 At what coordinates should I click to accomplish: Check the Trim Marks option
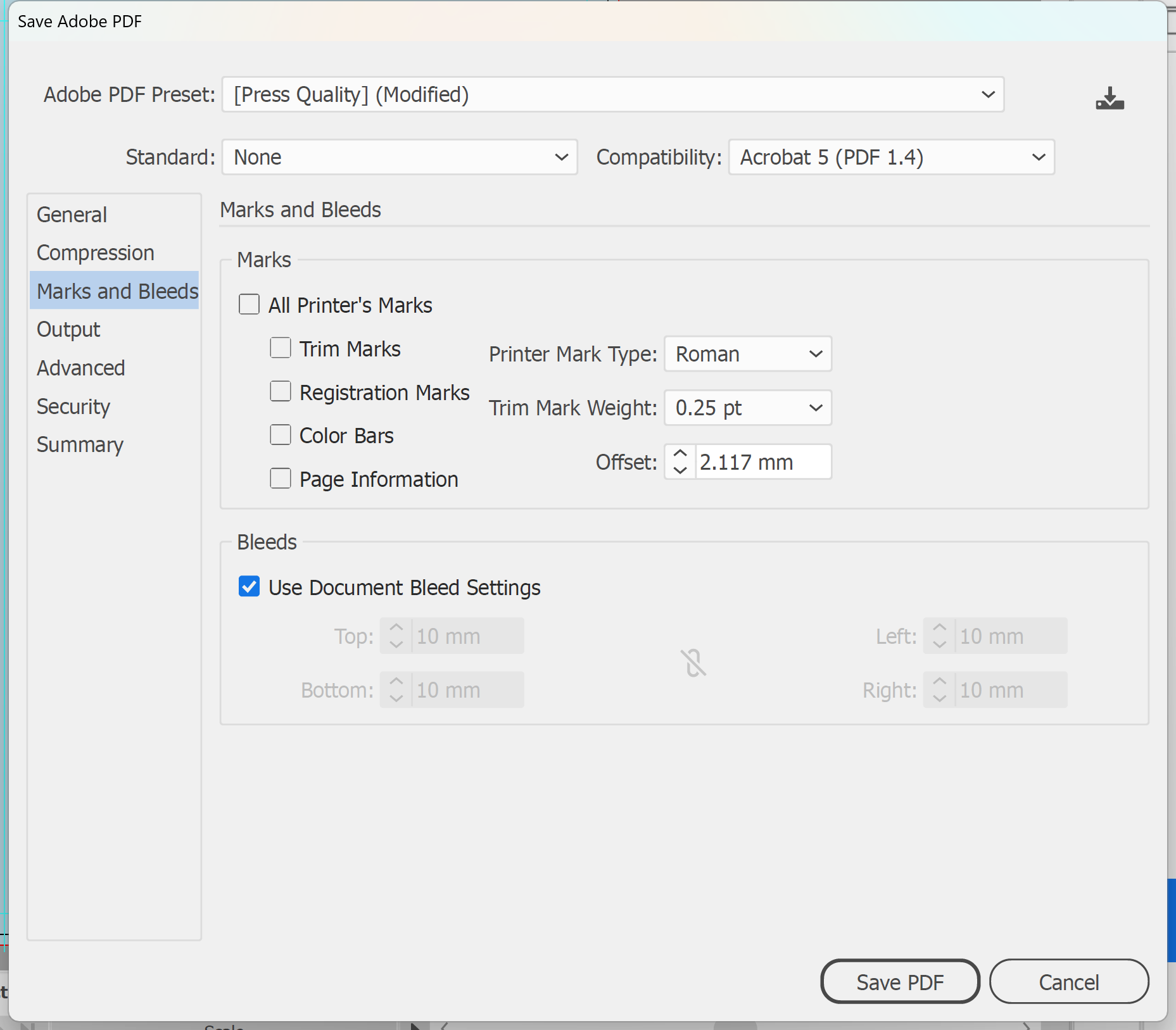(x=280, y=348)
